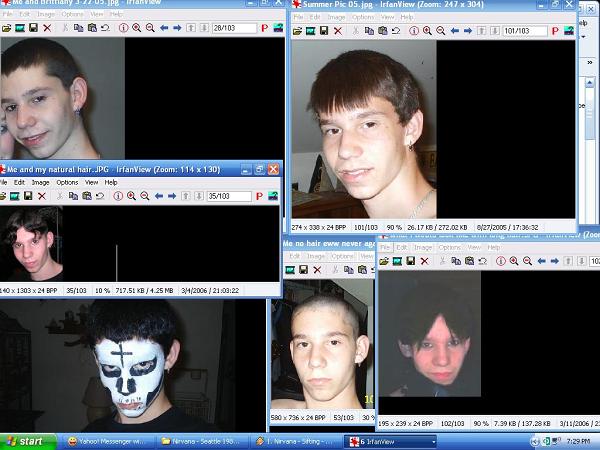Open image information in Summer Pic 05 window
The width and height of the screenshot is (600, 450).
click(416, 31)
